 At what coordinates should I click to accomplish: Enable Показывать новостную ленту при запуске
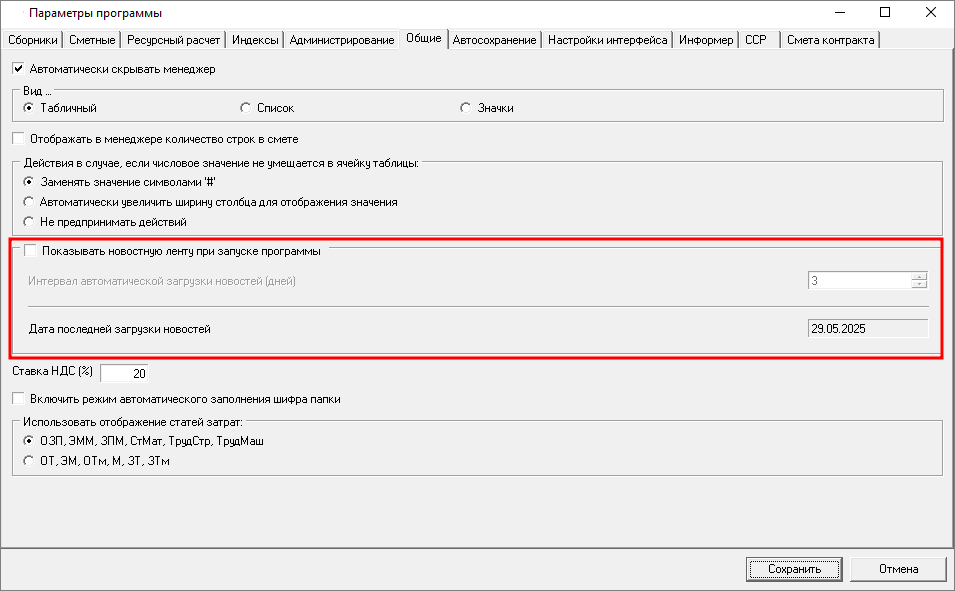pos(31,251)
